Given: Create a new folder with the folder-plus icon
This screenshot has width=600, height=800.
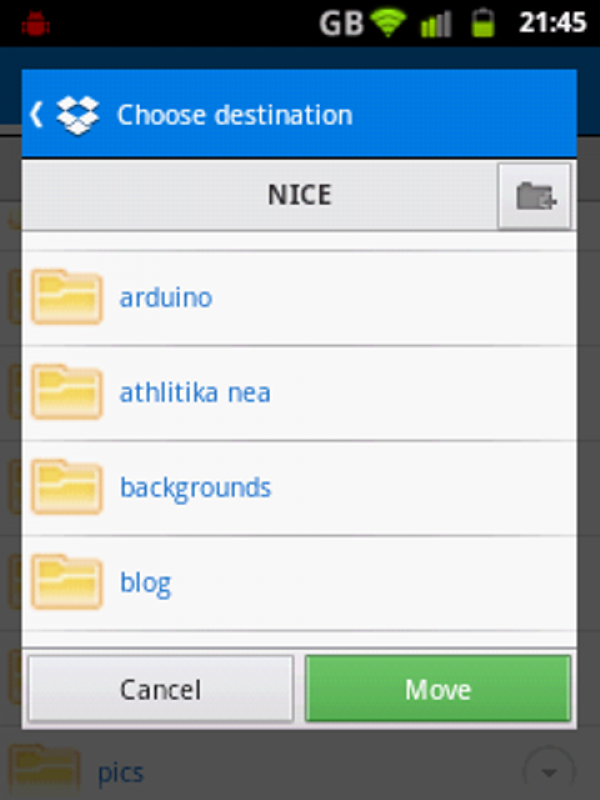Looking at the screenshot, I should click(x=534, y=196).
